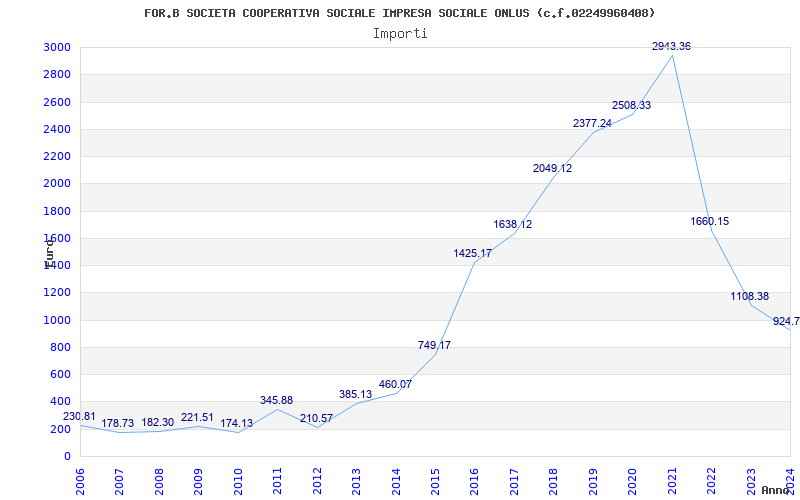Select the rotated Euro axis title
800x500 pixels.
[x=49, y=254]
